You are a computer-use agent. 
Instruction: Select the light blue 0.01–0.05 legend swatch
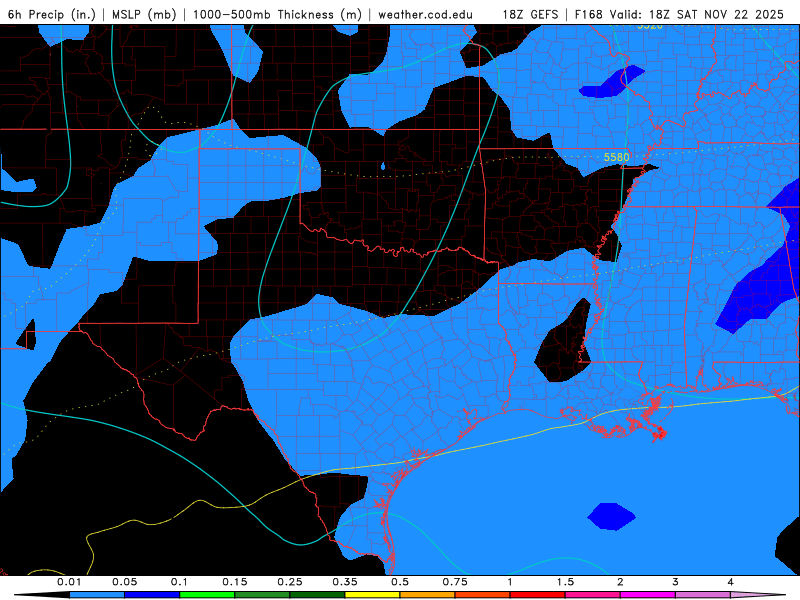(97, 595)
